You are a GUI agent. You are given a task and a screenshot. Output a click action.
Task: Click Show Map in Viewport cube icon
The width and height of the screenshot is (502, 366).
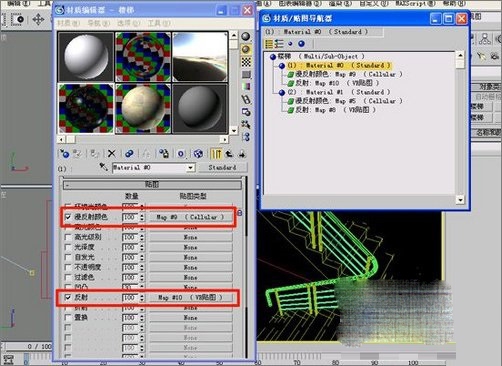click(x=198, y=154)
